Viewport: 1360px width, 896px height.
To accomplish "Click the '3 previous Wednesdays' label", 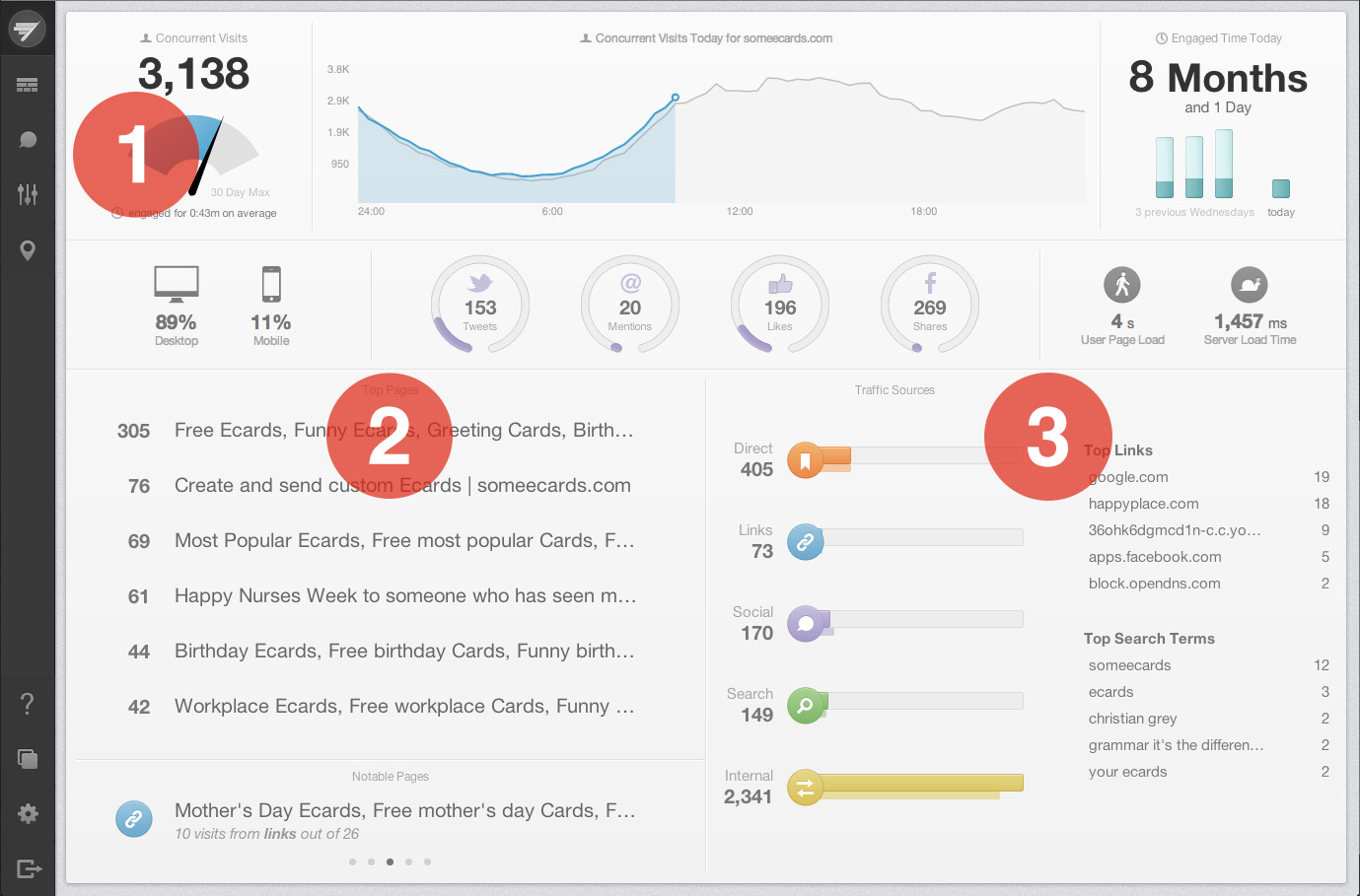I will 1194,212.
